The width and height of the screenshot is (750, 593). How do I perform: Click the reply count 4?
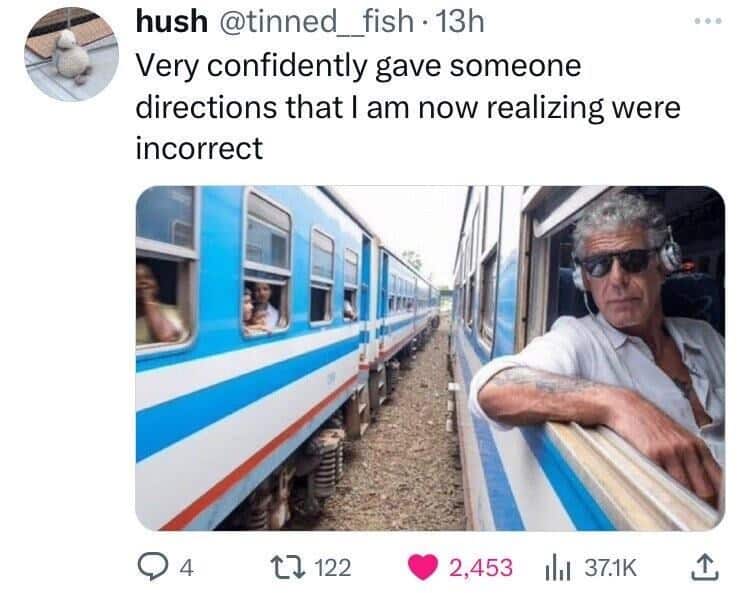pos(186,568)
